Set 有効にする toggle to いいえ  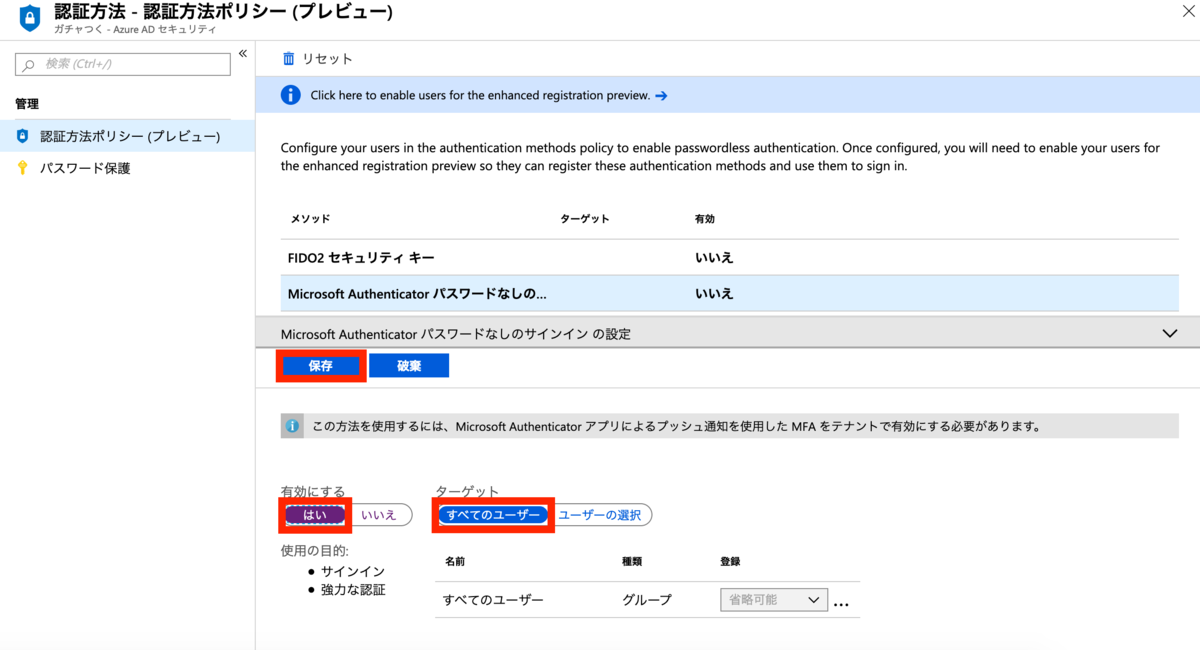(x=380, y=514)
